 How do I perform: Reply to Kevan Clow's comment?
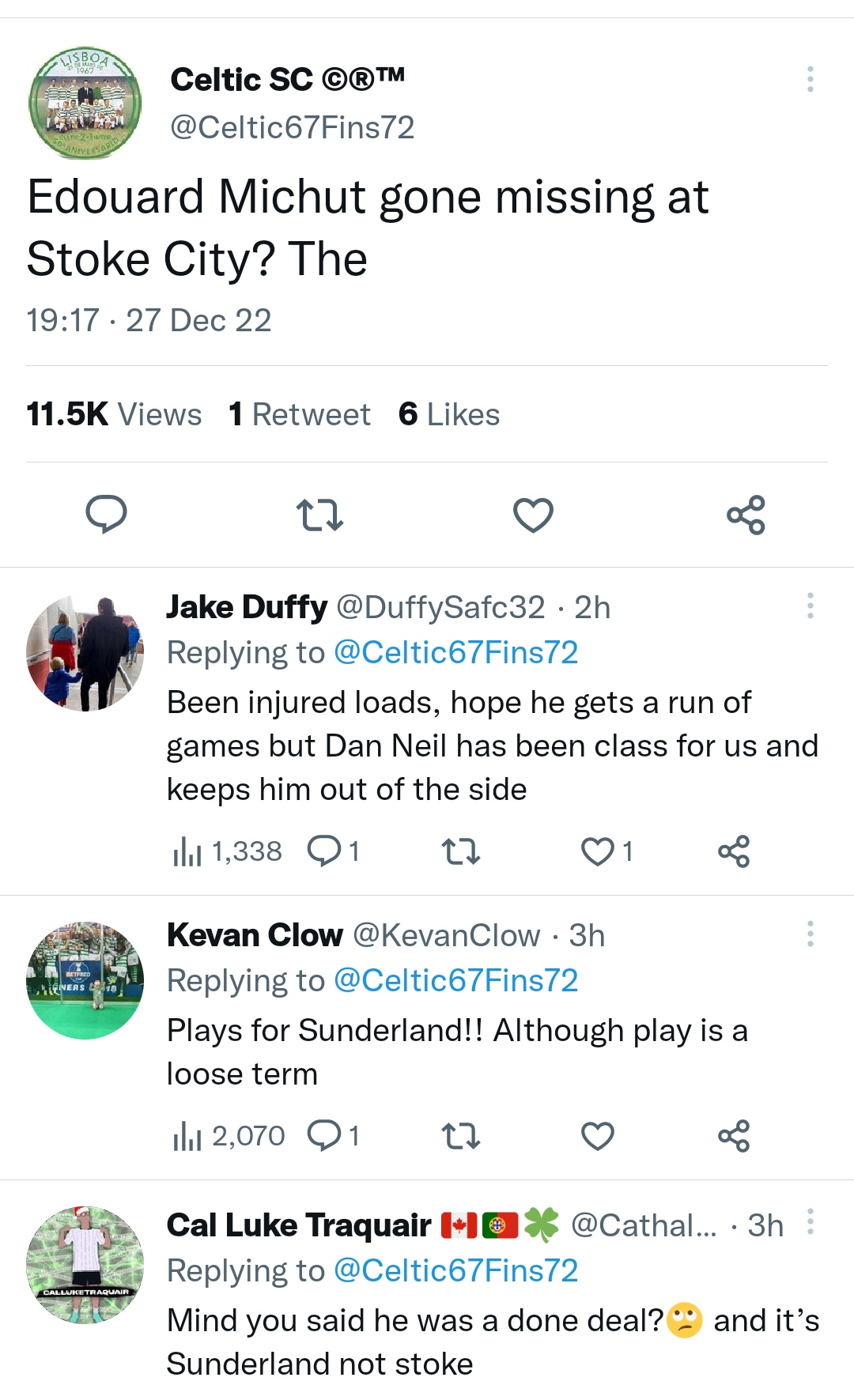pyautogui.click(x=324, y=1136)
